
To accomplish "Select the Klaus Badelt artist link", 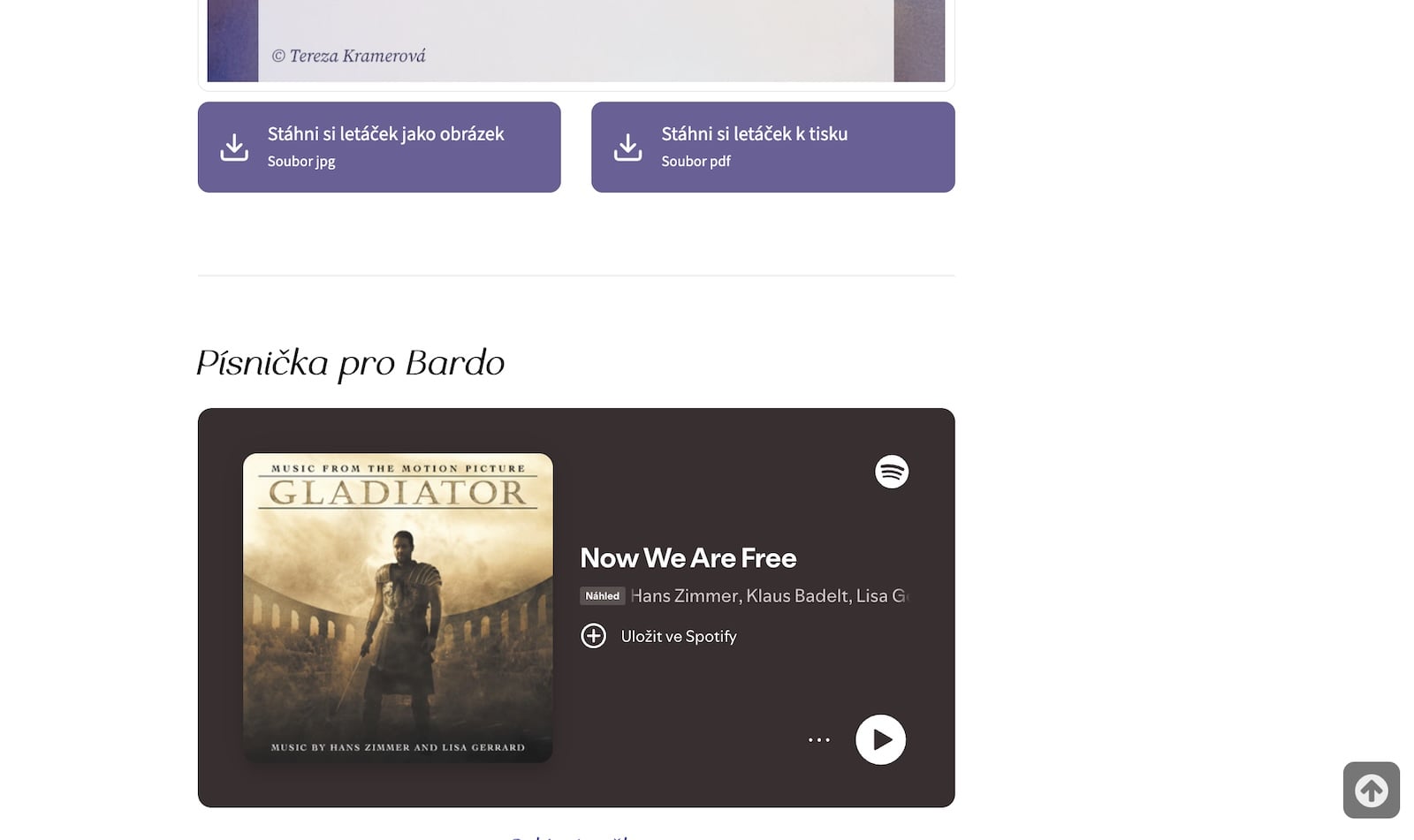I will point(796,596).
